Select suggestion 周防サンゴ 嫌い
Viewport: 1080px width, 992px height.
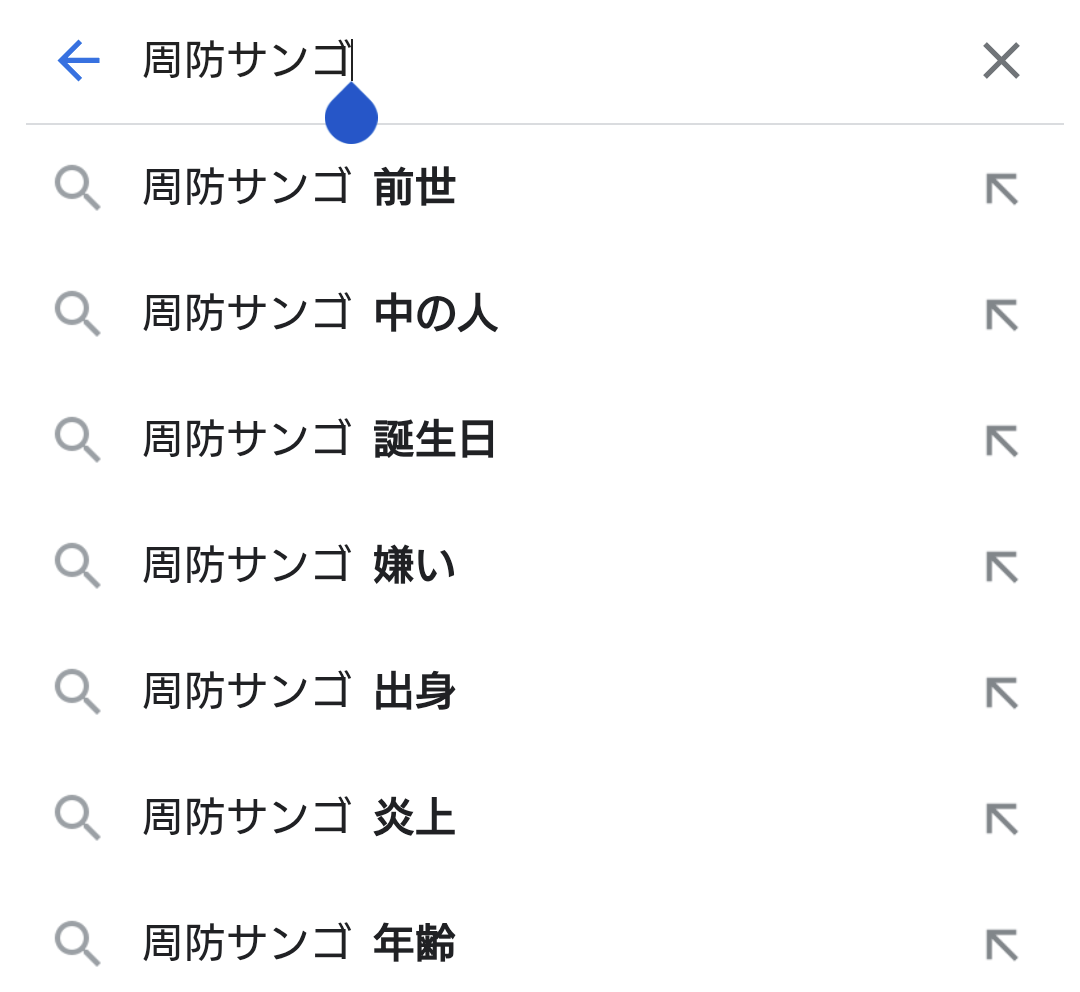[x=544, y=566]
